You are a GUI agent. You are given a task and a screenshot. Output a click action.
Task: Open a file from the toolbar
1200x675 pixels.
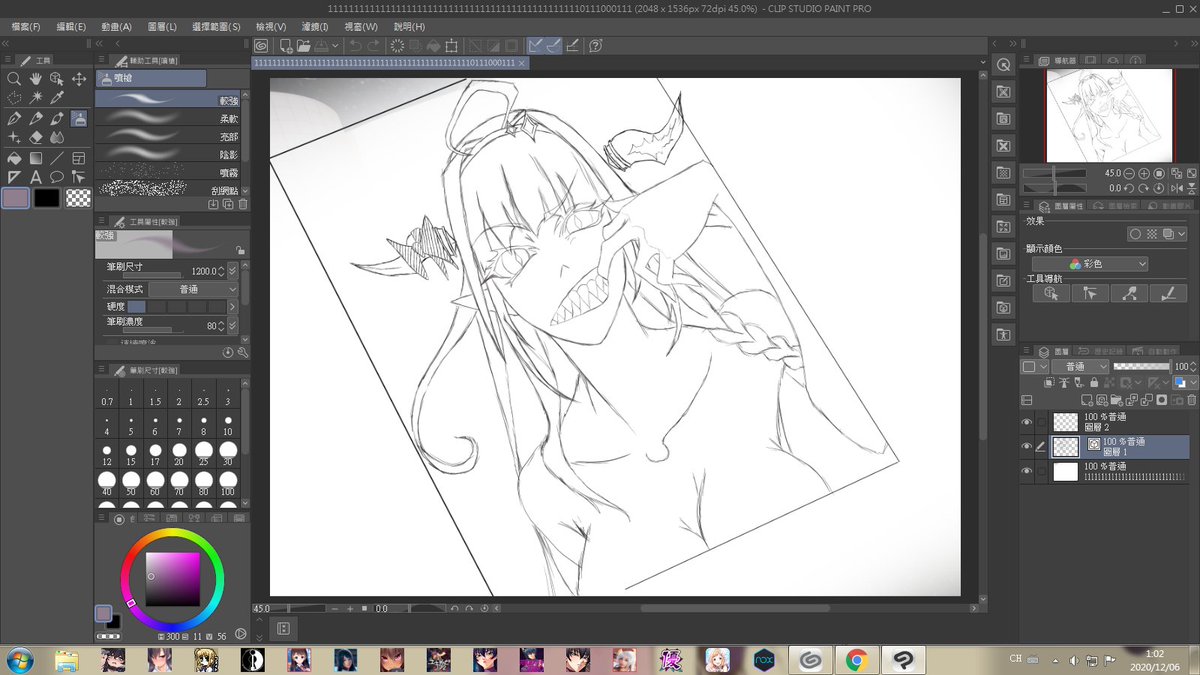coord(303,45)
